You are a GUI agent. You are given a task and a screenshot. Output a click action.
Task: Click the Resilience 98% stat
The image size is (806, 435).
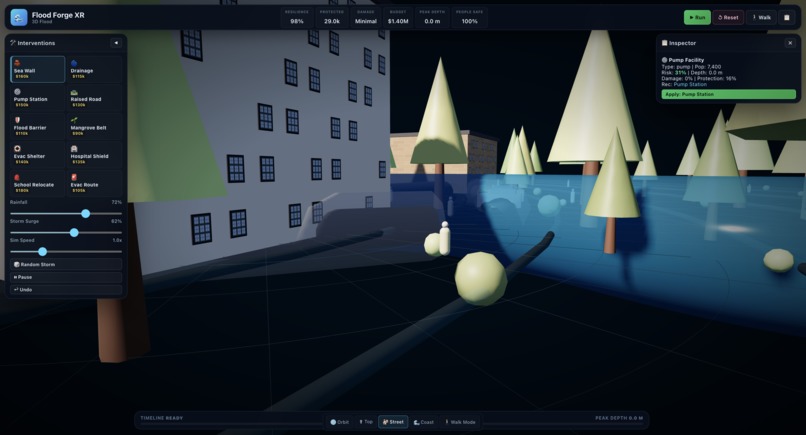[x=297, y=17]
